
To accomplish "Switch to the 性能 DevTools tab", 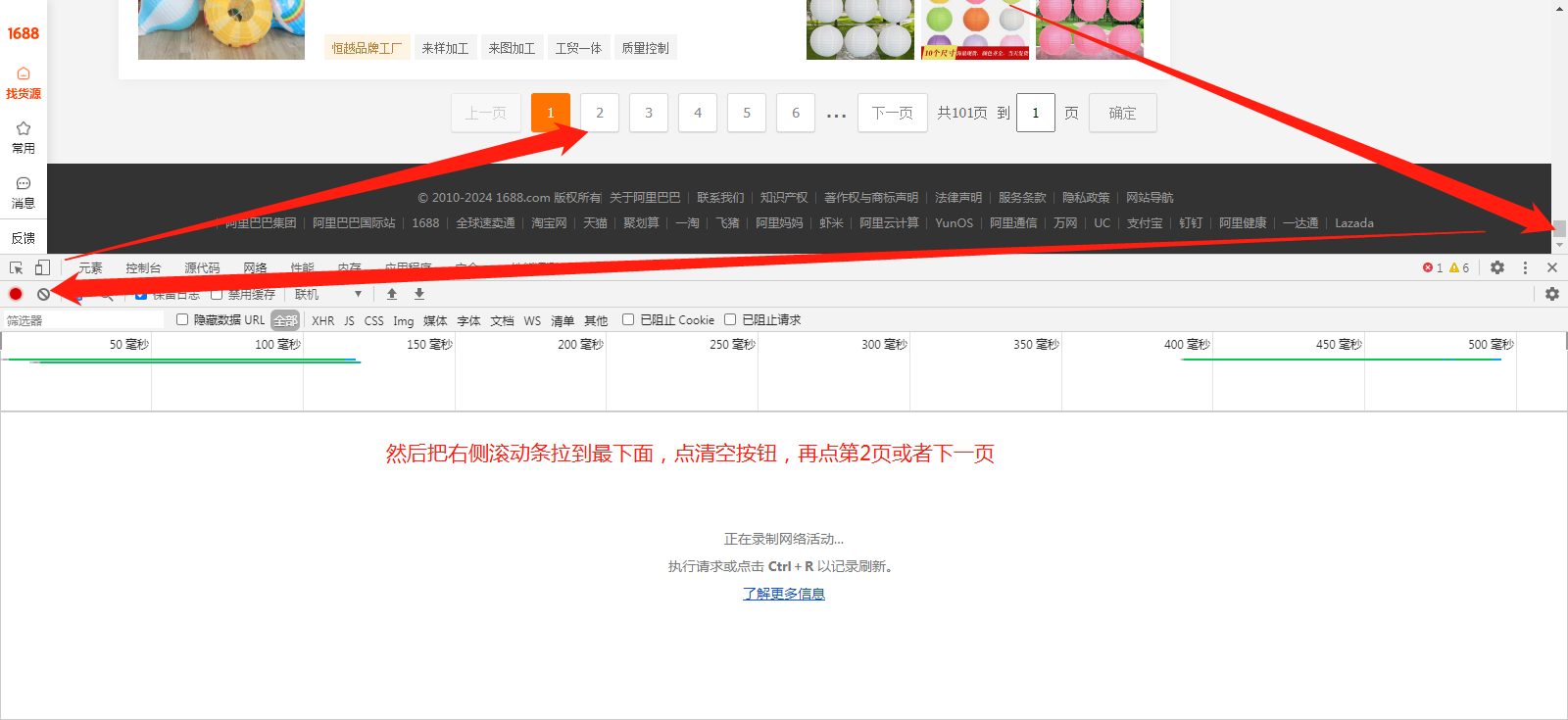I will pos(302,267).
